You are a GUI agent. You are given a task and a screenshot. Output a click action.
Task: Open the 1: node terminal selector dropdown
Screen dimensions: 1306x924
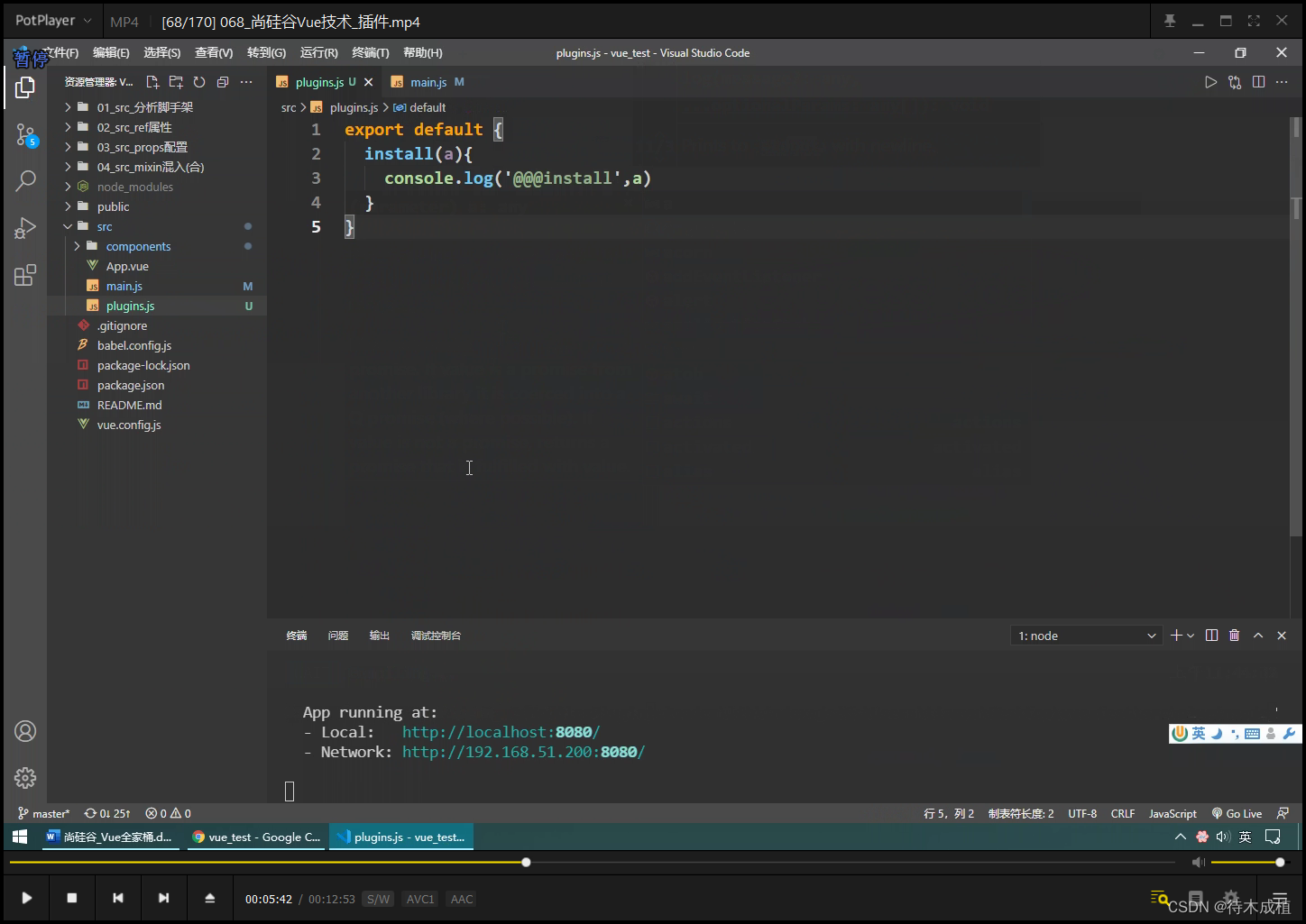[x=1087, y=636]
